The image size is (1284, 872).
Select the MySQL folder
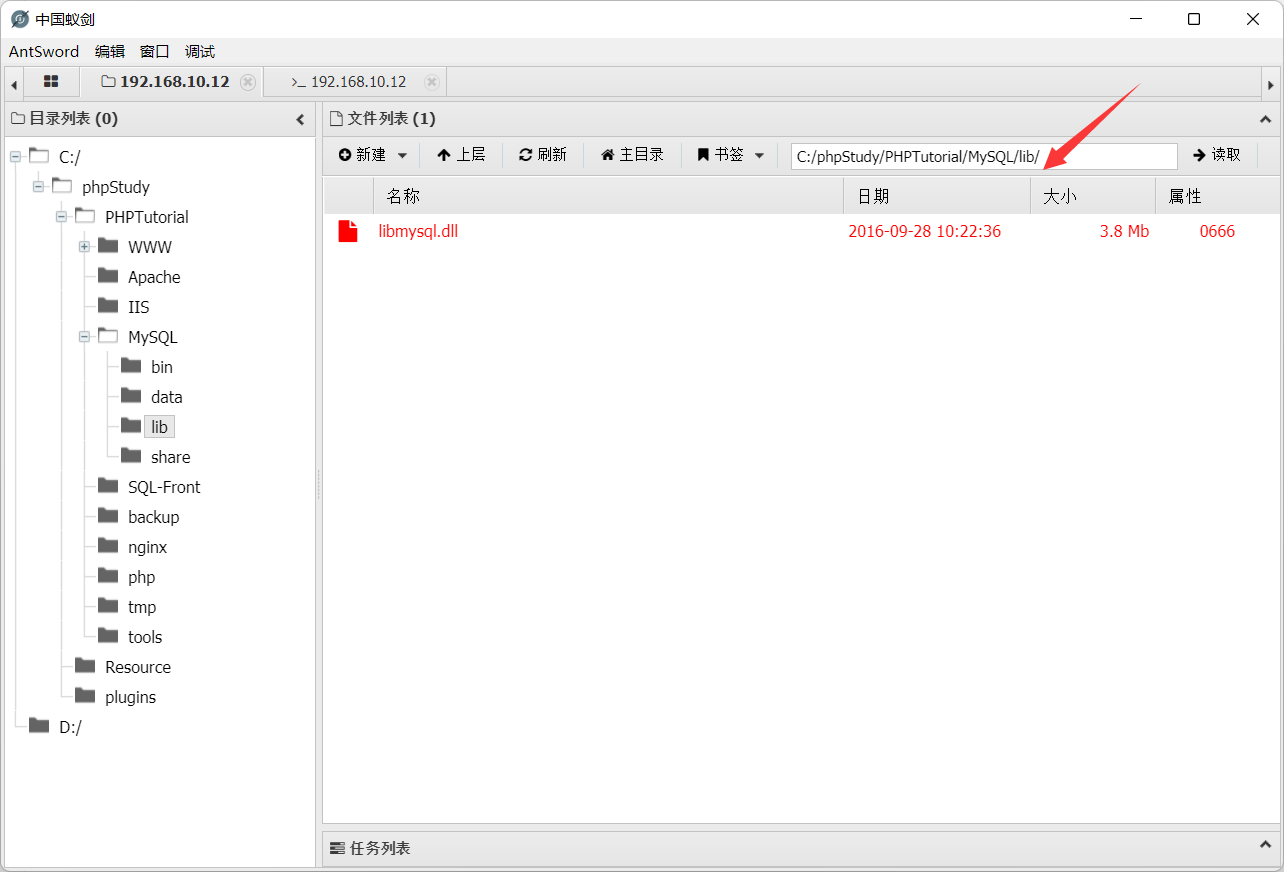click(138, 336)
